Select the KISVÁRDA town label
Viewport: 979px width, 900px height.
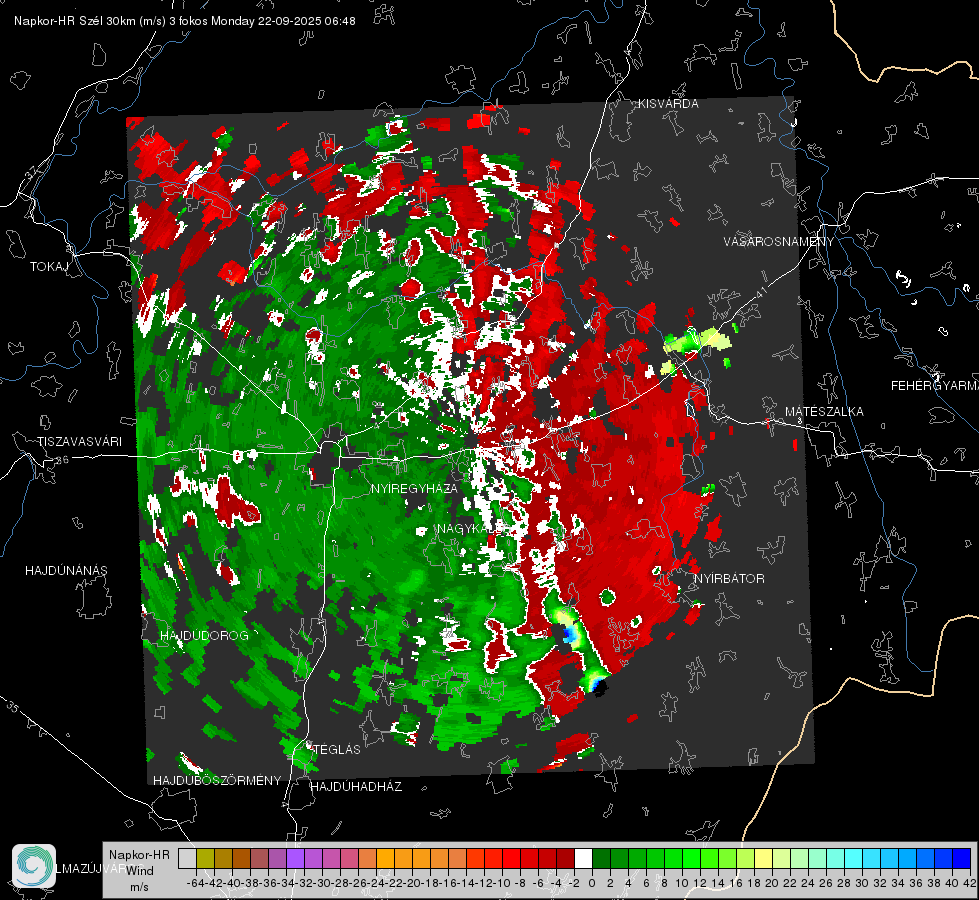coord(668,104)
